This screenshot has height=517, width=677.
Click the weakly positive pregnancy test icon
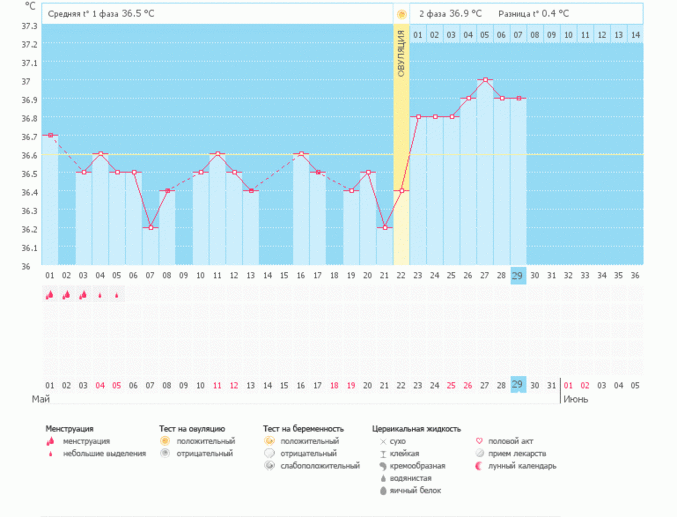coord(269,466)
